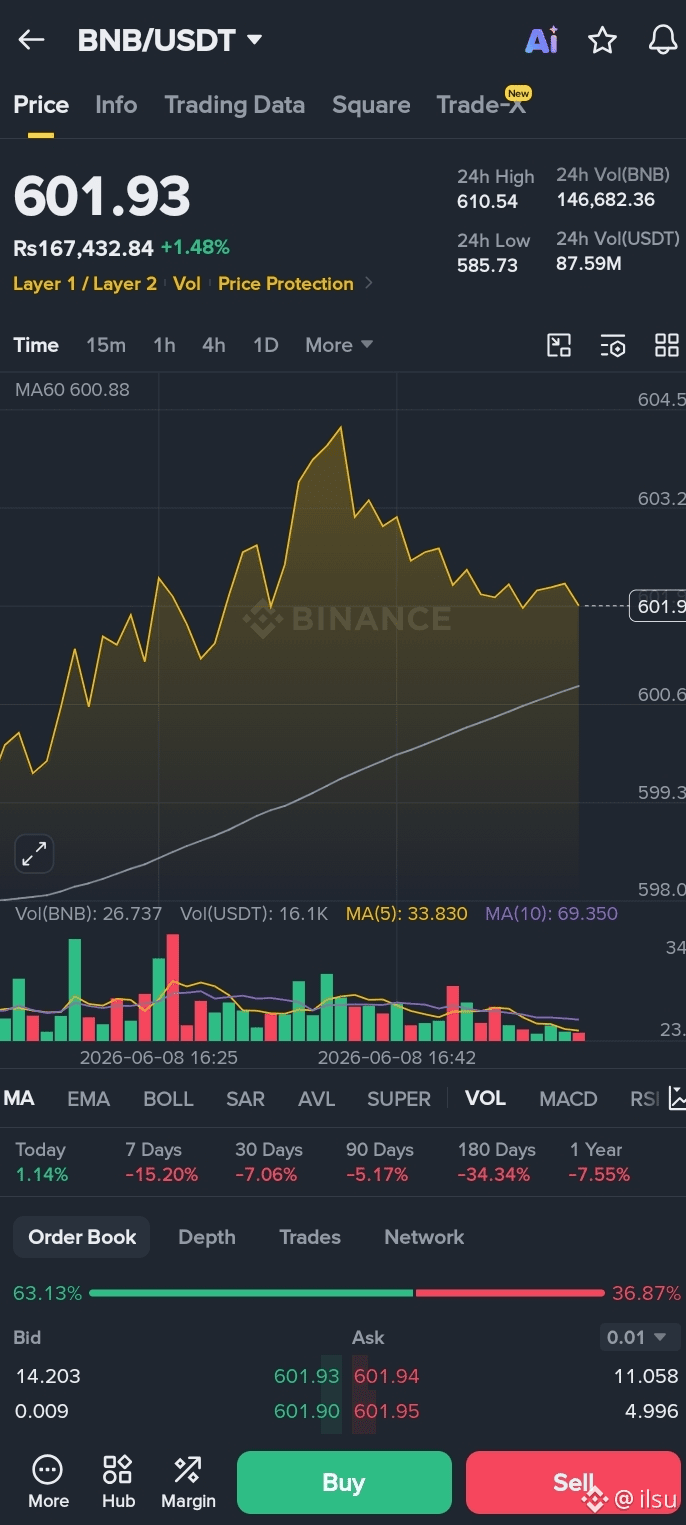Expand Price Protection tags chevron
686x1525 pixels.
pyautogui.click(x=369, y=283)
